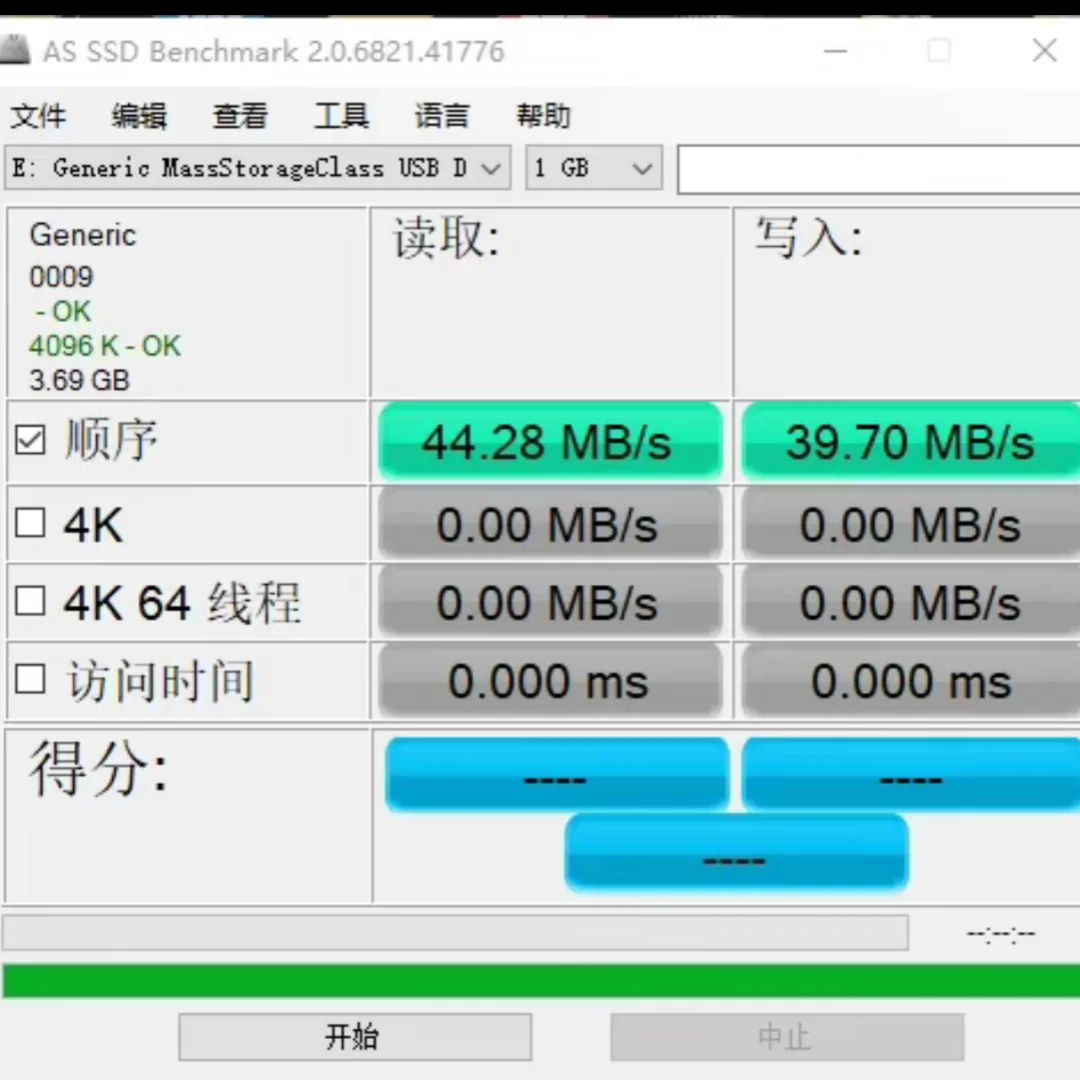
Task: Click the 读取 column header
Action: coord(446,238)
